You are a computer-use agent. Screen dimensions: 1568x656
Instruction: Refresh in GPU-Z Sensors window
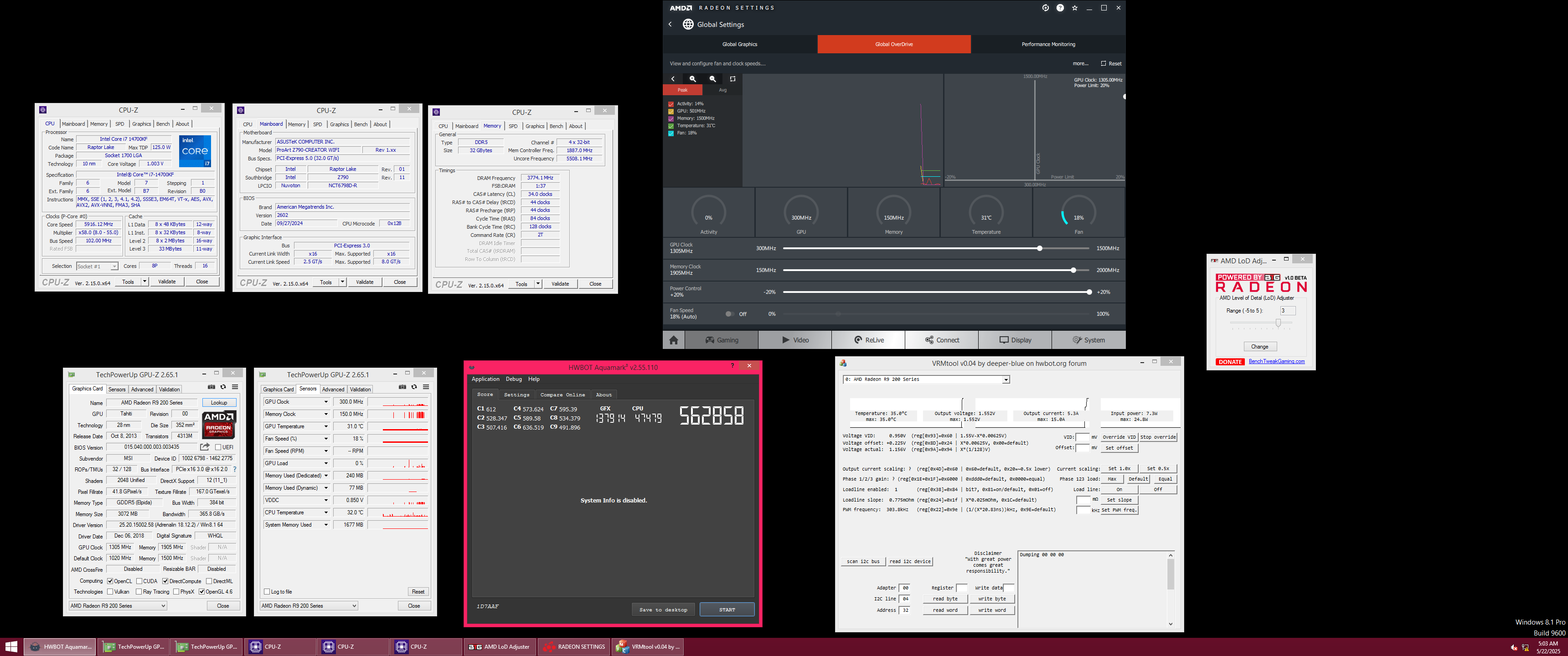pos(414,387)
